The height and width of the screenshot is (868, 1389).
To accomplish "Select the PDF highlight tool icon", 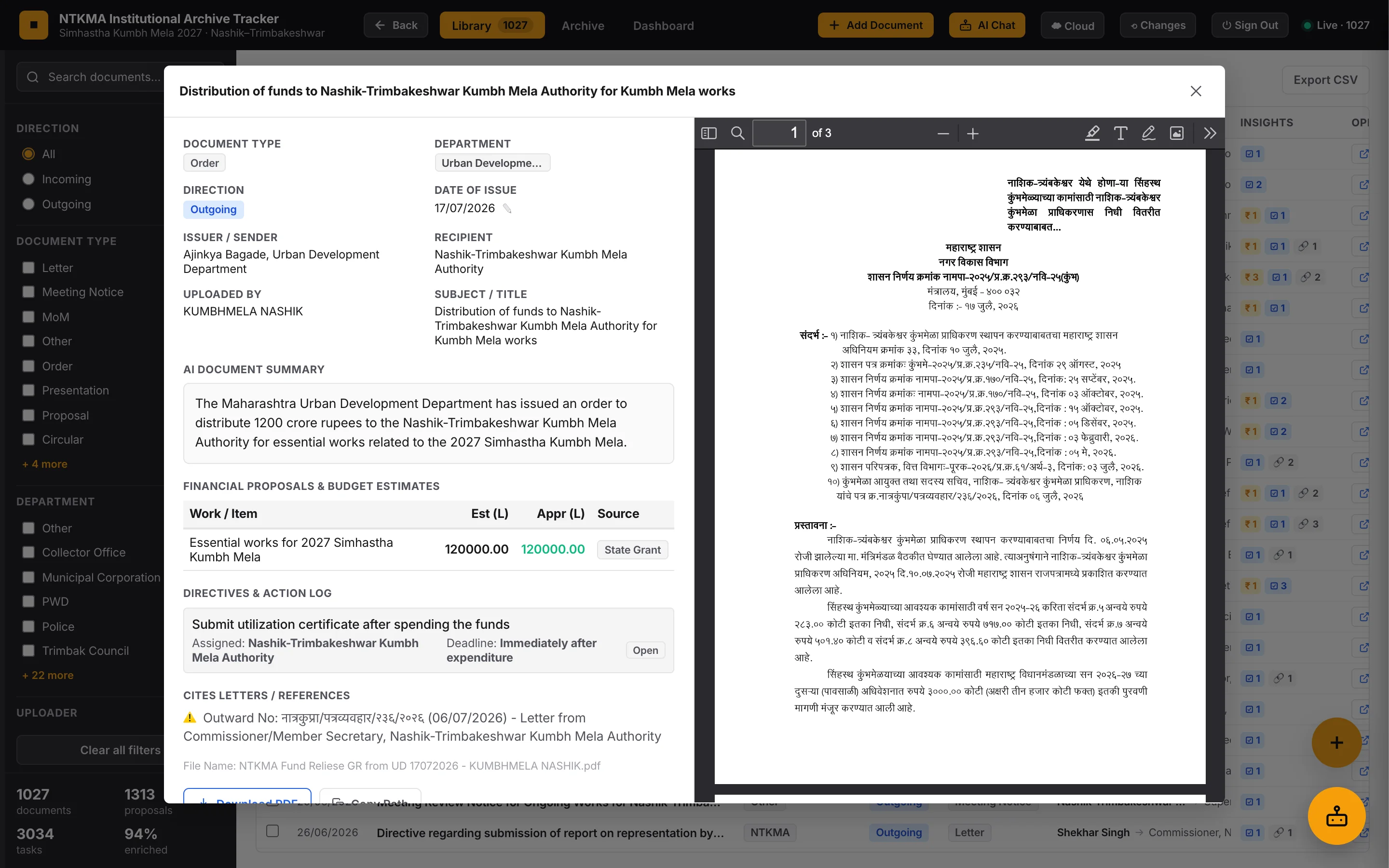I will (x=1092, y=133).
